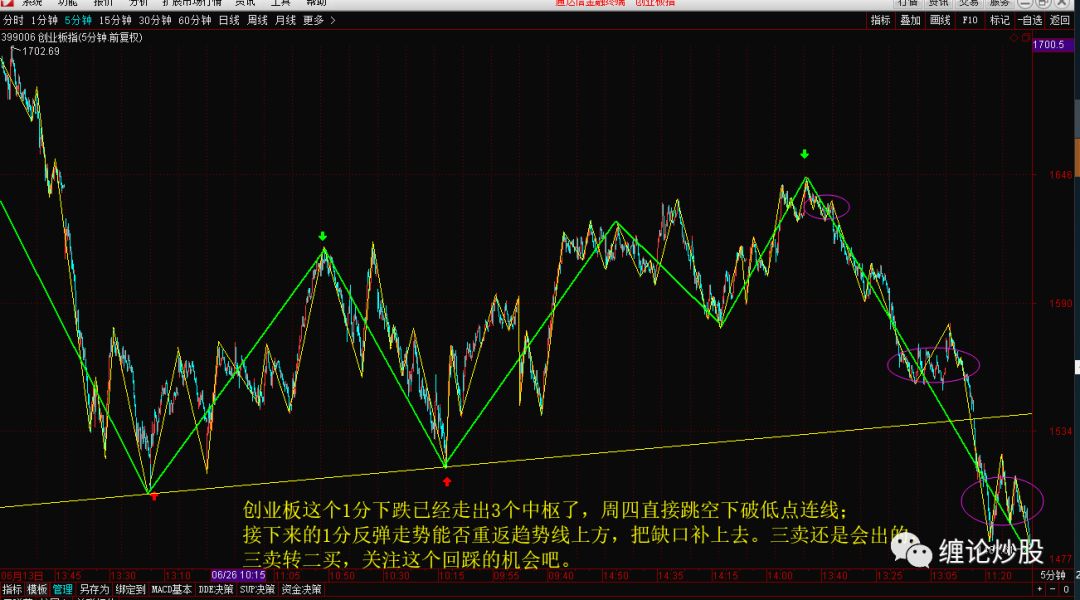Click the 06/26 10:15 time cursor label
The height and width of the screenshot is (600, 1080).
[x=238, y=575]
